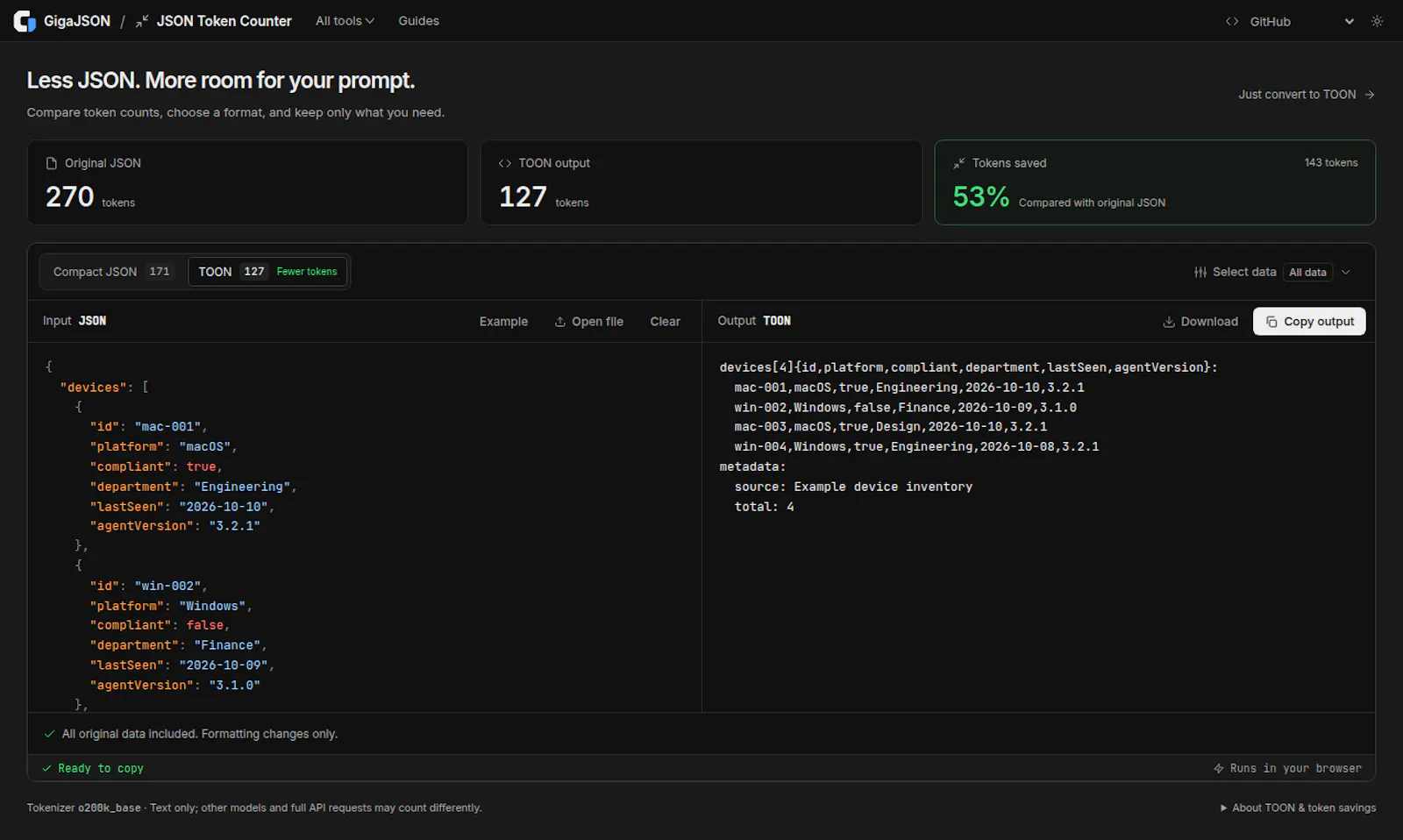Click the win-002 row in TOON output

coord(906,408)
